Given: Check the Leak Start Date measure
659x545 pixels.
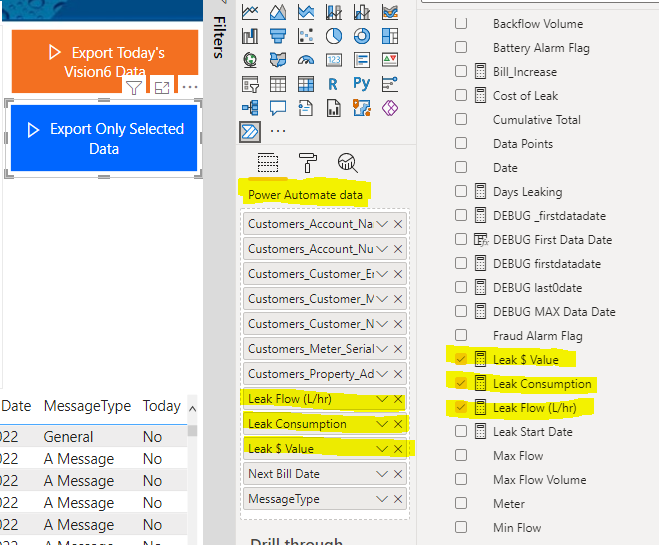Looking at the screenshot, I should click(x=461, y=431).
